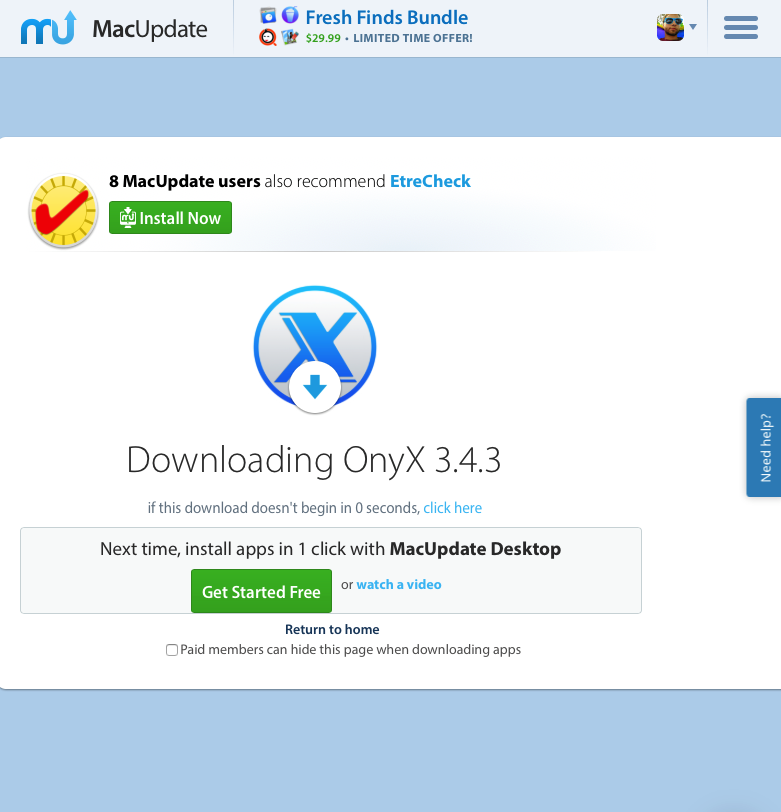Click the '8 MacUpdate users' text

pyautogui.click(x=184, y=181)
